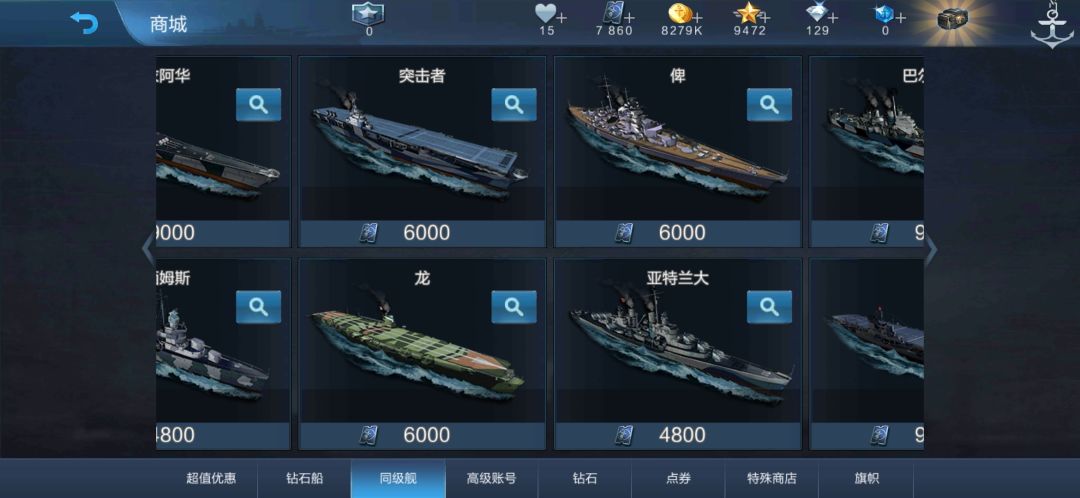View details of the 龙 carrier via magnifier

(514, 307)
